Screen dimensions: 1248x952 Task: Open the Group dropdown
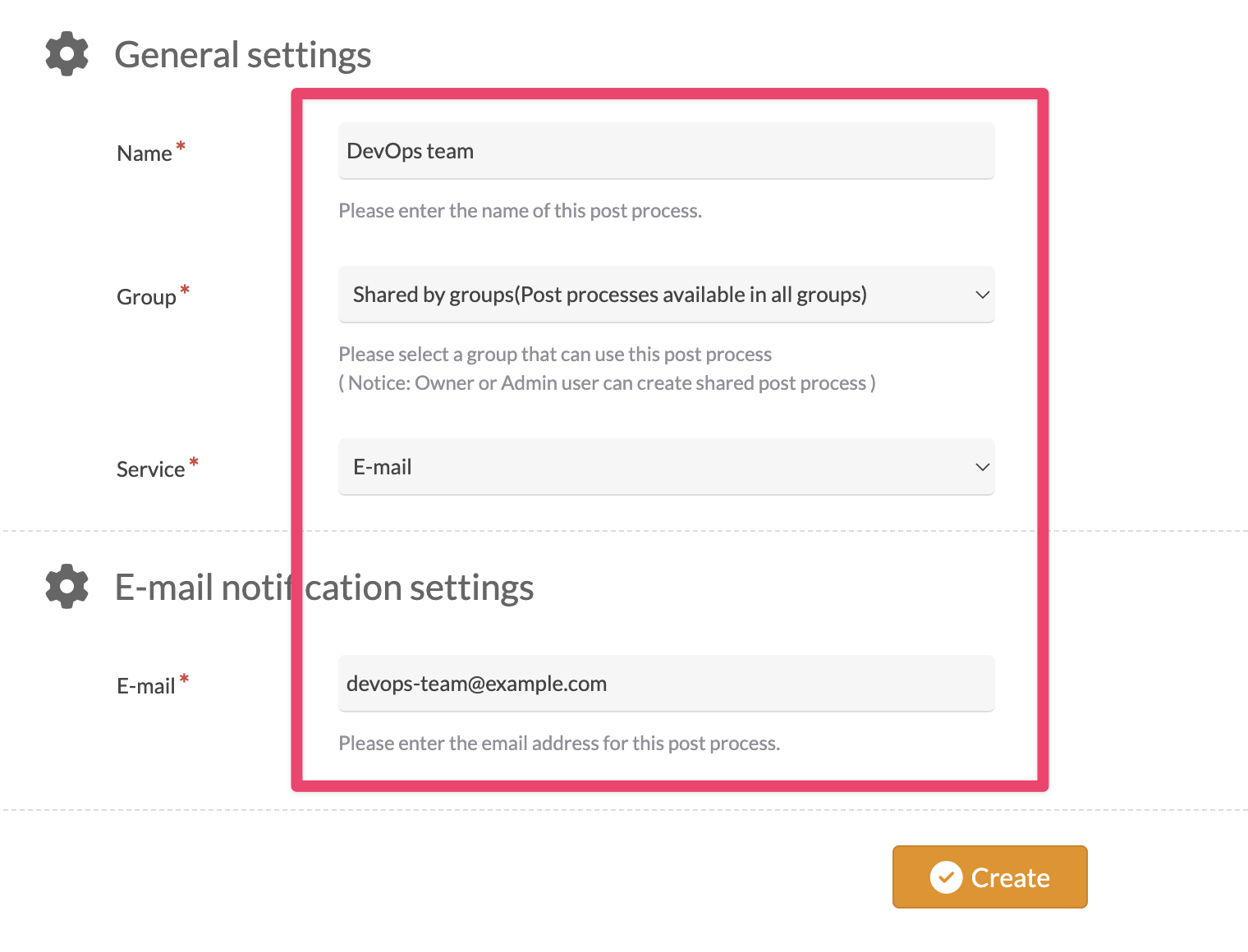tap(666, 295)
